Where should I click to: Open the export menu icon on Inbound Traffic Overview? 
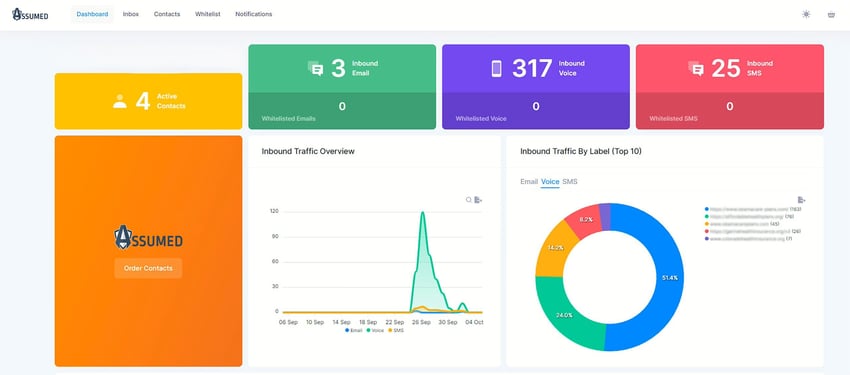point(478,200)
